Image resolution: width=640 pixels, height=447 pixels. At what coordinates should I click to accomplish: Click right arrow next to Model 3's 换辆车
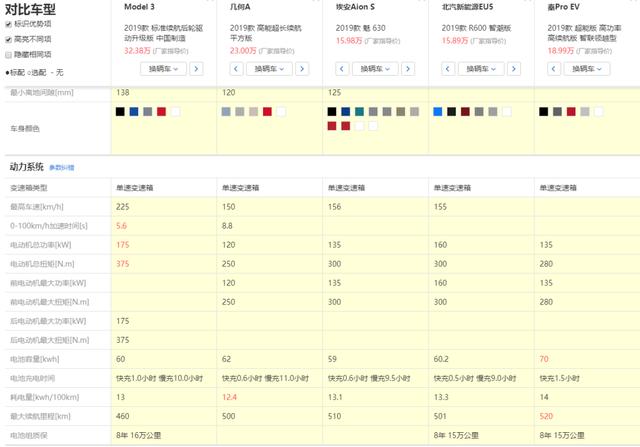[196, 69]
